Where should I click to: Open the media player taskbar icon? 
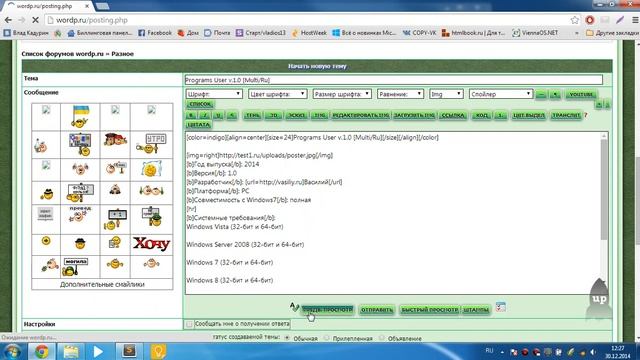point(98,351)
